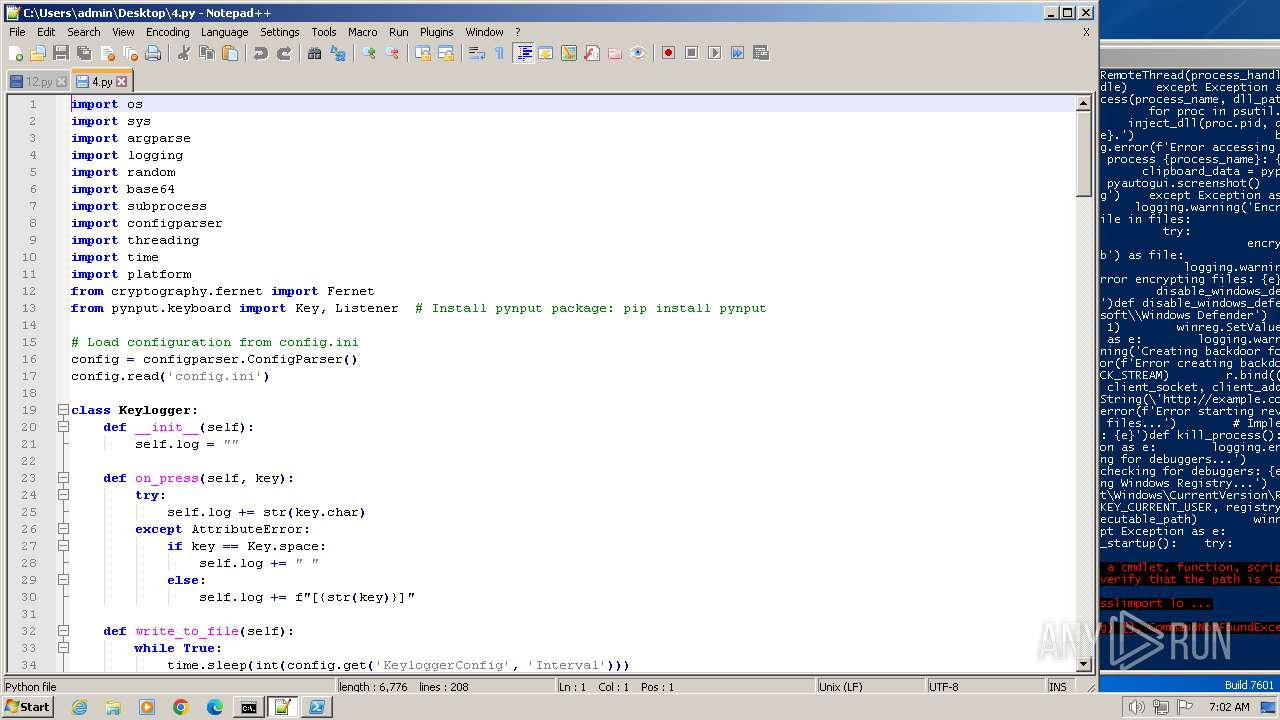The width and height of the screenshot is (1280, 720).
Task: Open the Encoding menu
Action: coord(167,32)
